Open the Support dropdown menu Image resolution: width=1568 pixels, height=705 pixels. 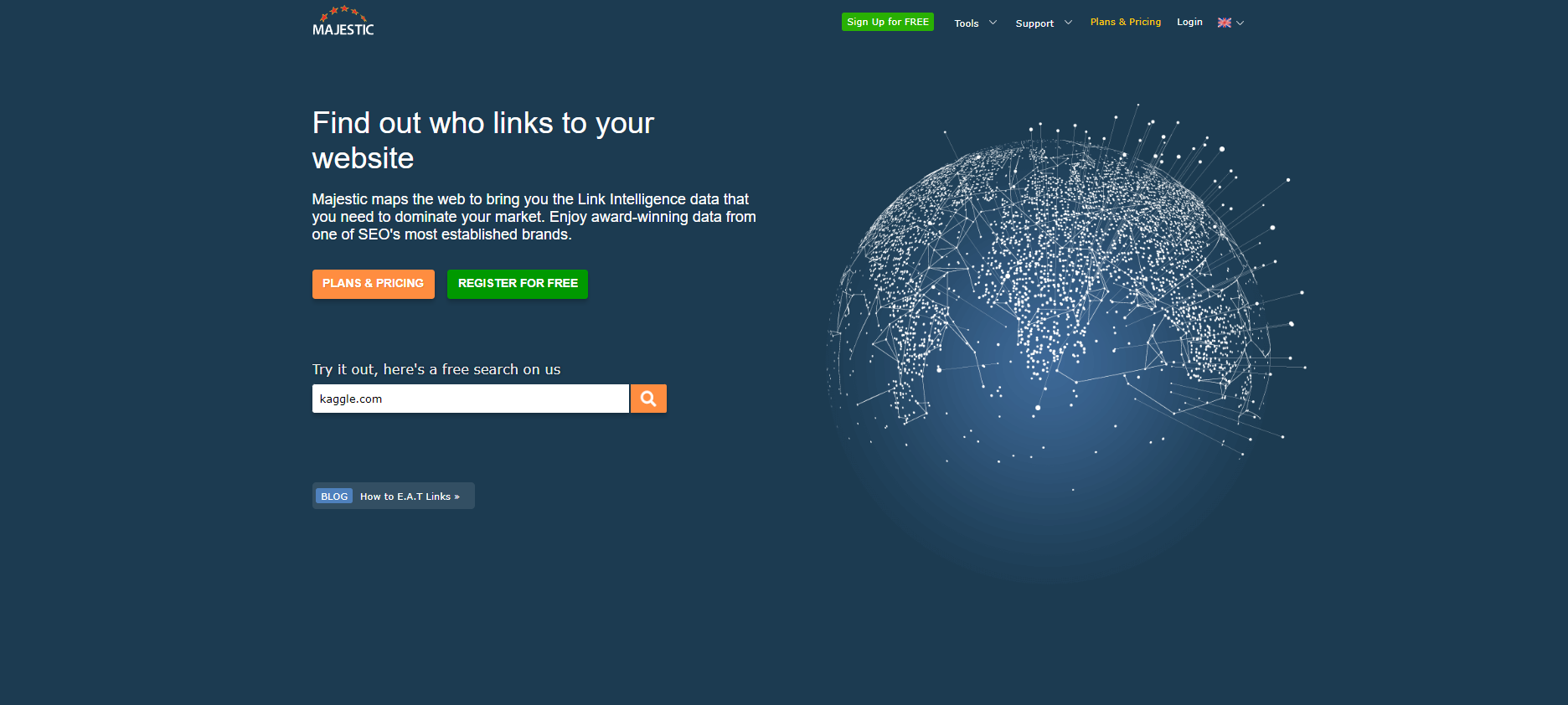click(x=1034, y=23)
